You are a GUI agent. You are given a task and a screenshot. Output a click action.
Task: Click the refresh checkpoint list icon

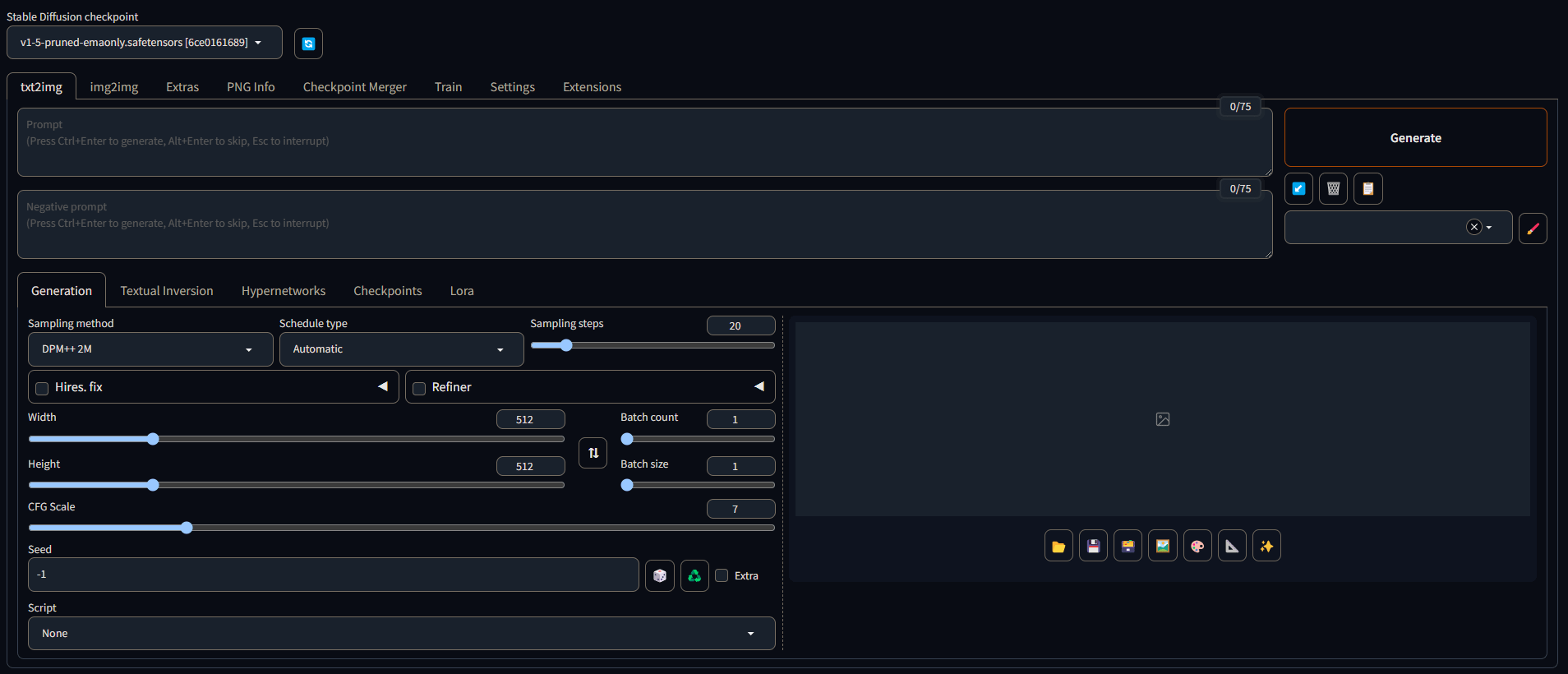click(308, 44)
